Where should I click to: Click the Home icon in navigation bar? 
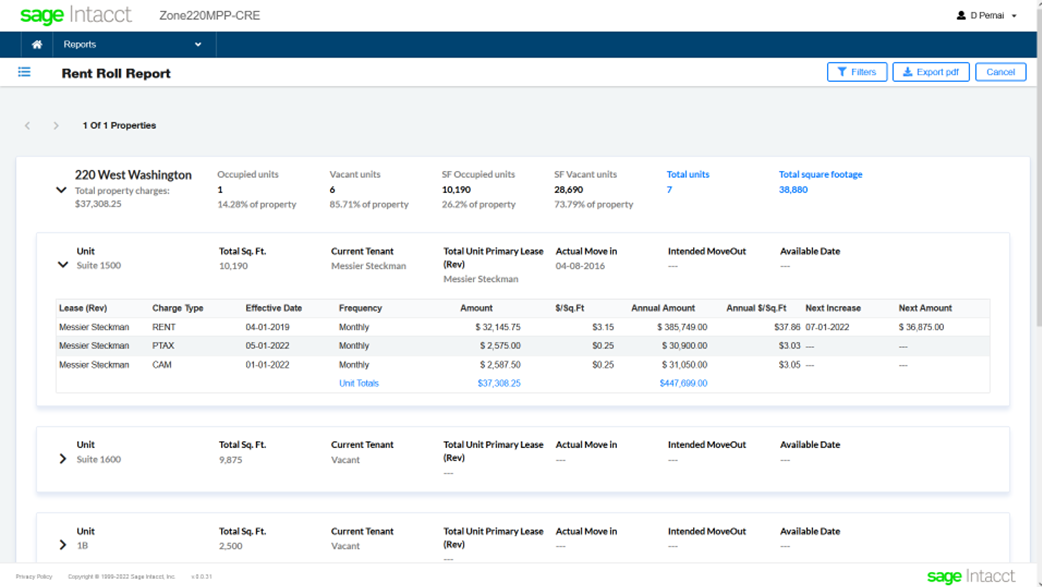coord(37,45)
